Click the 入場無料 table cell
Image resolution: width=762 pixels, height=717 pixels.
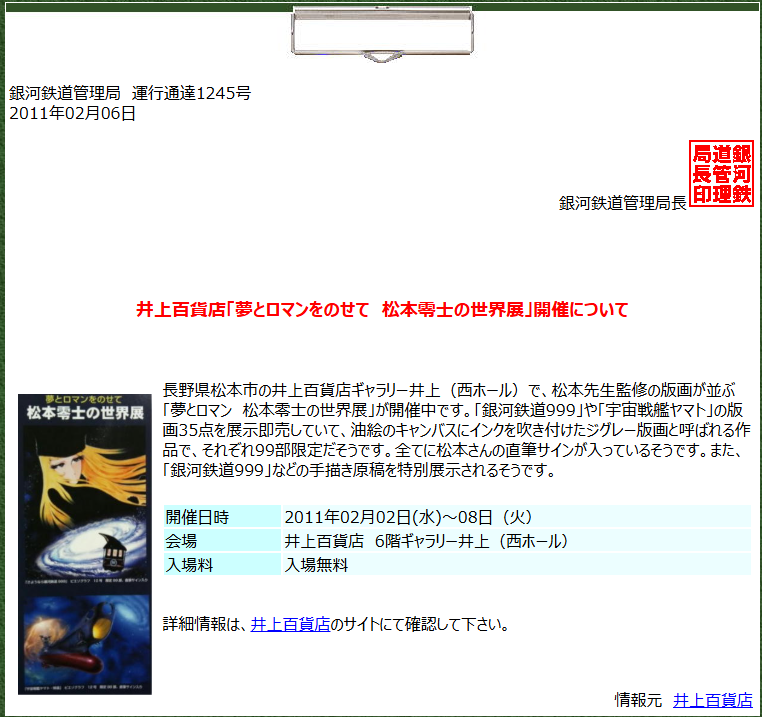tap(517, 564)
